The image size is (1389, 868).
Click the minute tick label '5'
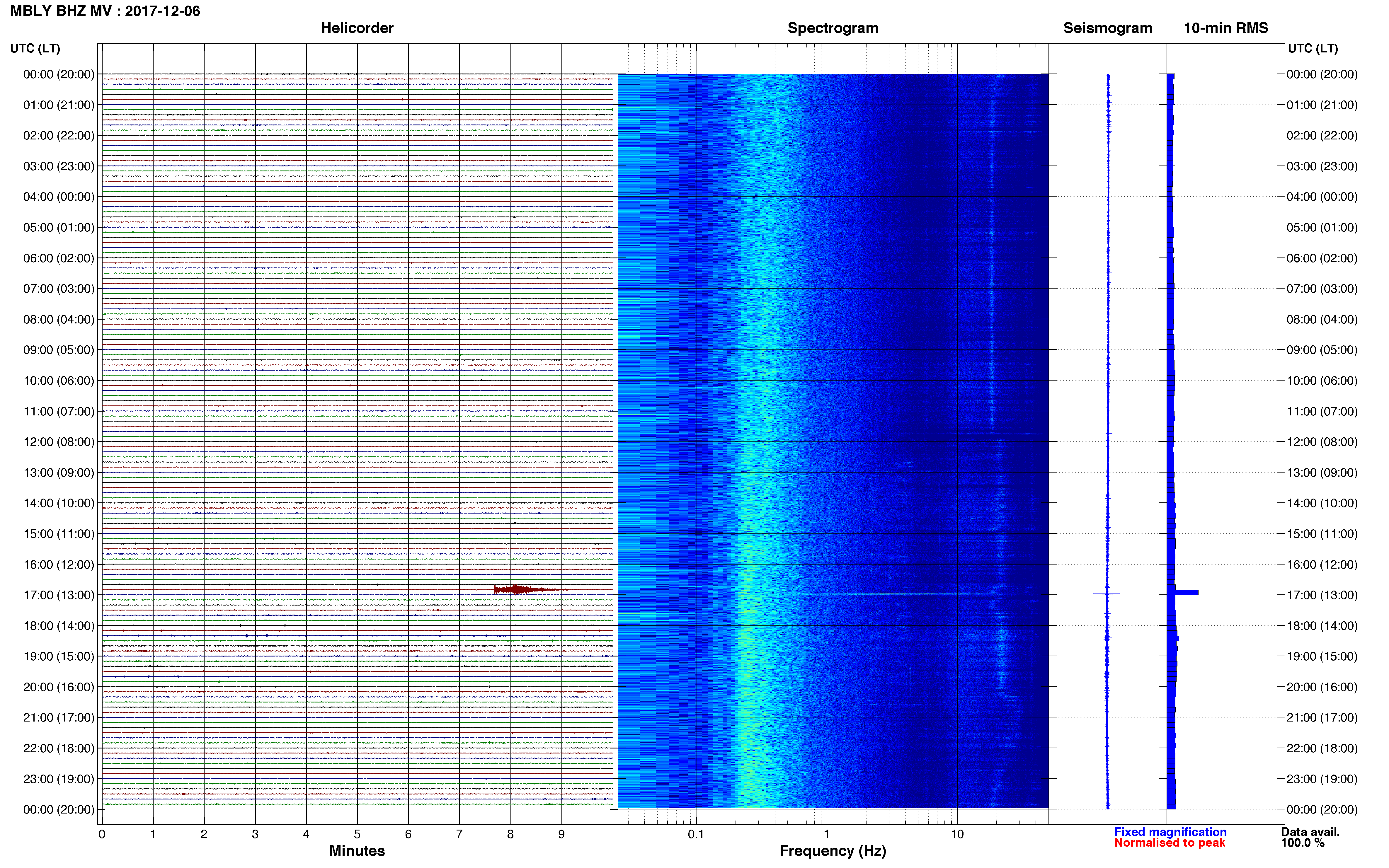tap(357, 834)
